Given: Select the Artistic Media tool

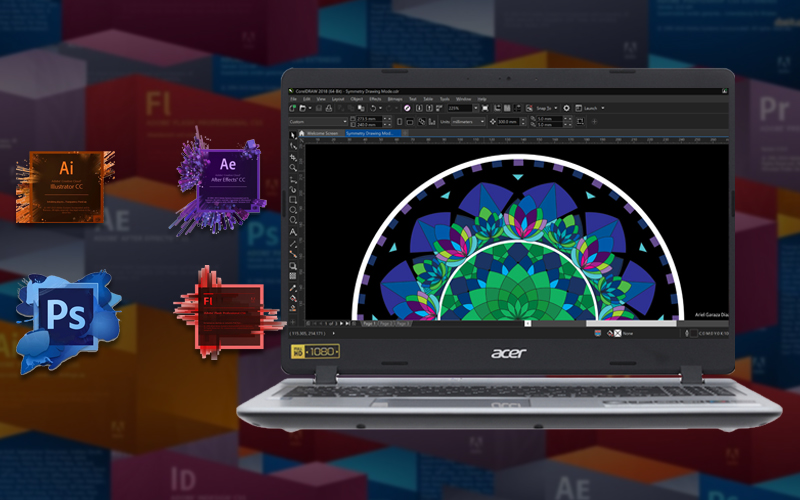Looking at the screenshot, I should click(293, 190).
